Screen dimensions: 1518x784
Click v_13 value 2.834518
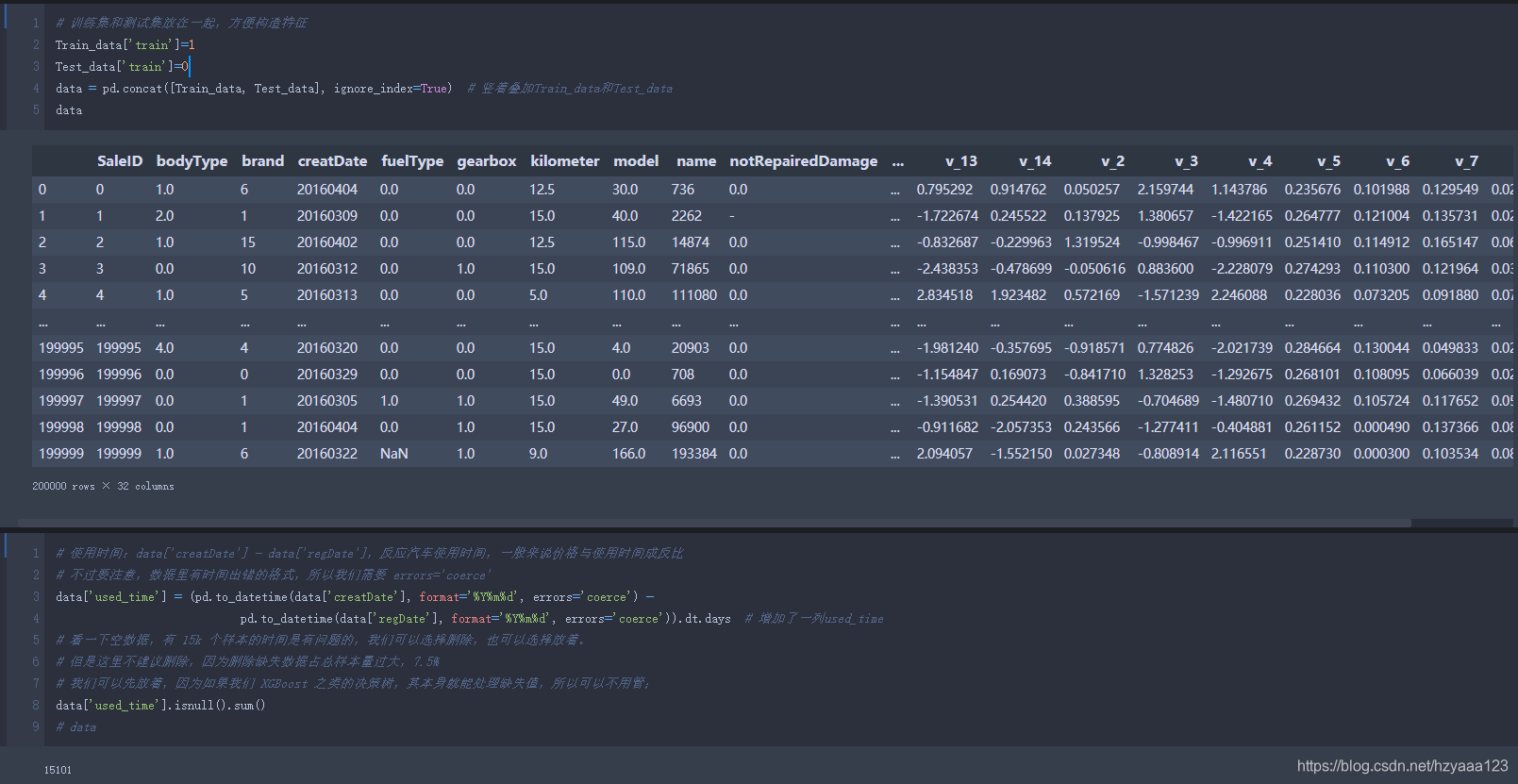944,295
